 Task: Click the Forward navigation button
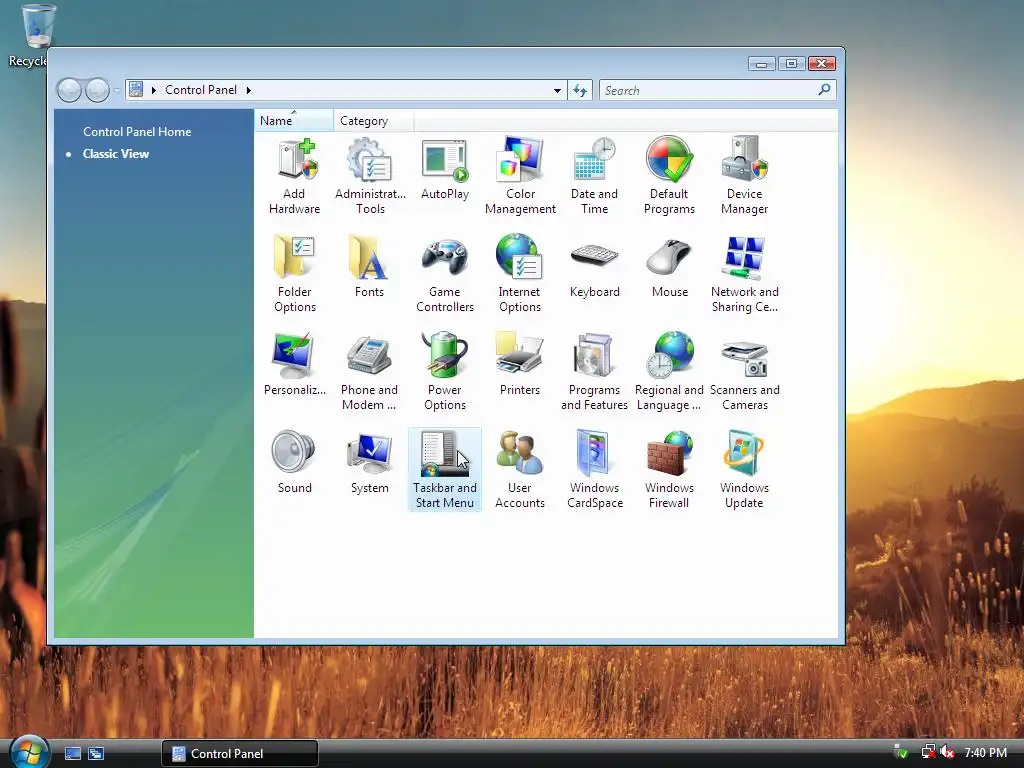click(x=97, y=90)
